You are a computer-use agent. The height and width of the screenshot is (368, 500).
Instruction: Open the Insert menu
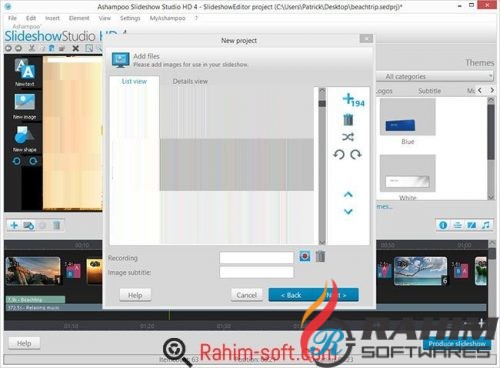click(52, 18)
